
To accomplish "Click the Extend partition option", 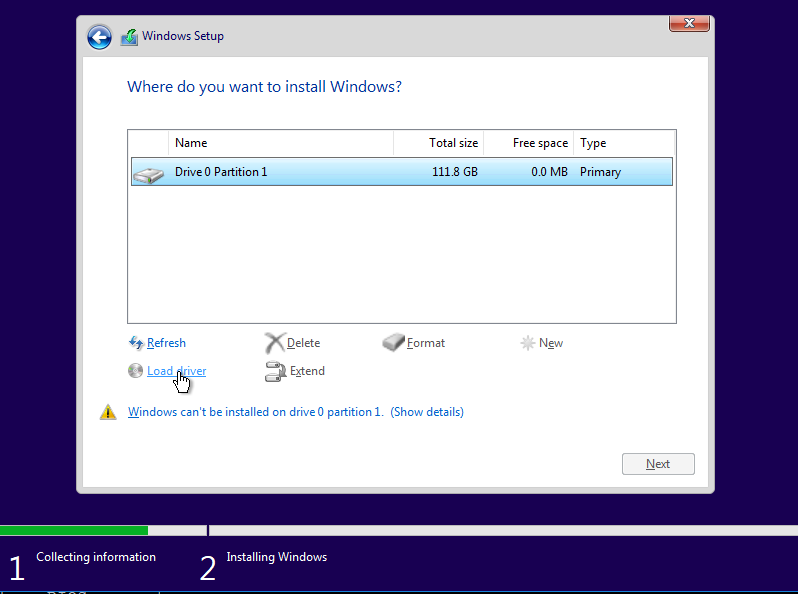I will click(x=307, y=371).
